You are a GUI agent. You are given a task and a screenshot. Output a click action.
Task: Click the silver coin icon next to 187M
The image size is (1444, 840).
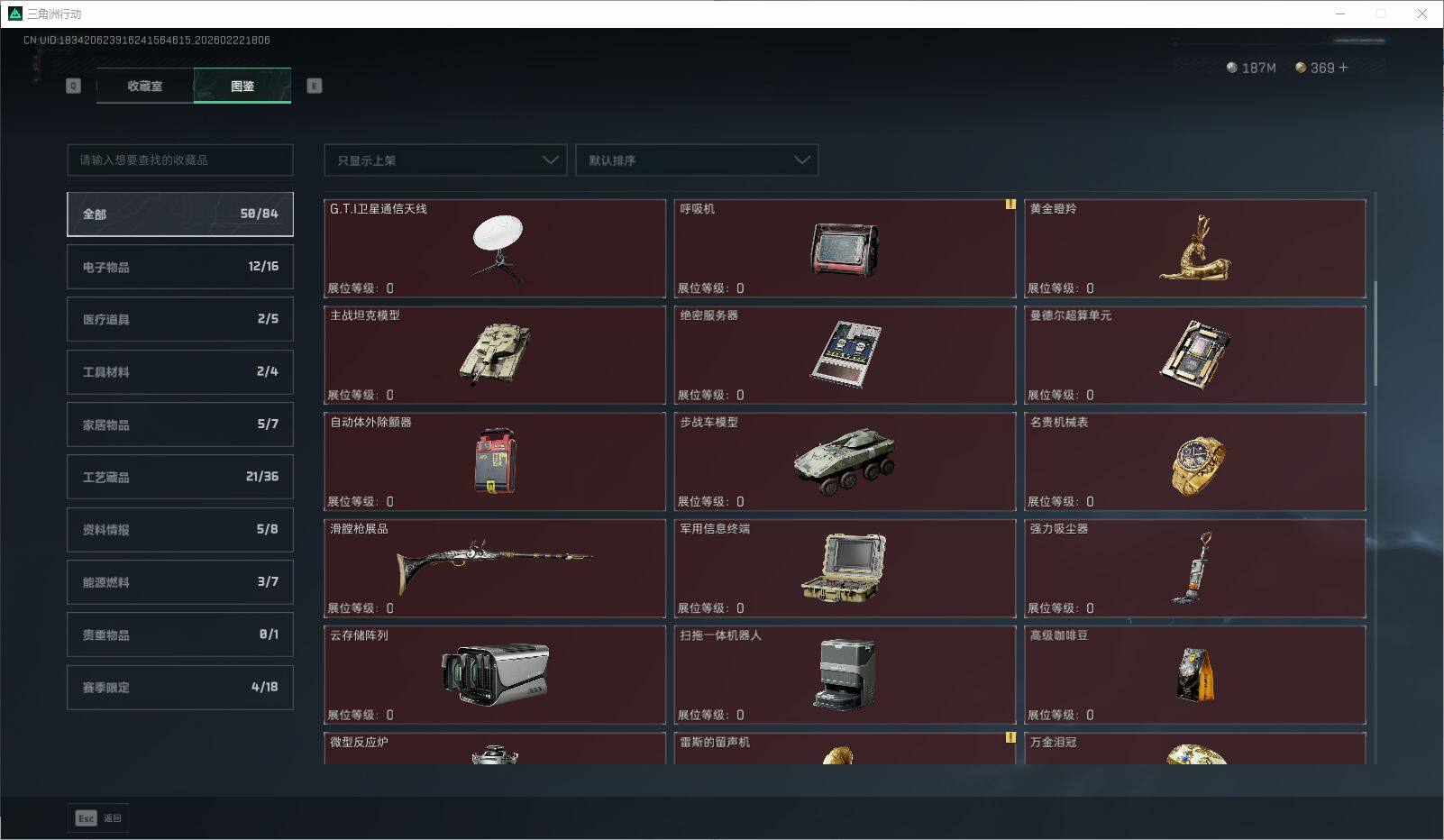coord(1231,68)
